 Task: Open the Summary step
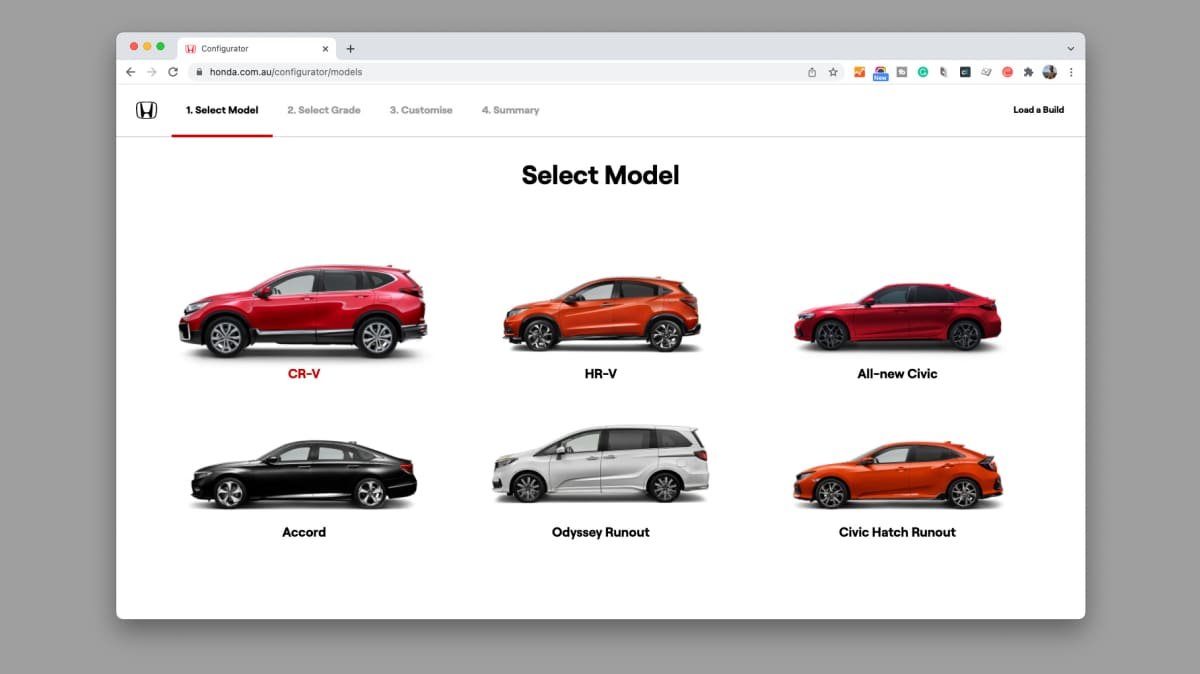tap(510, 110)
